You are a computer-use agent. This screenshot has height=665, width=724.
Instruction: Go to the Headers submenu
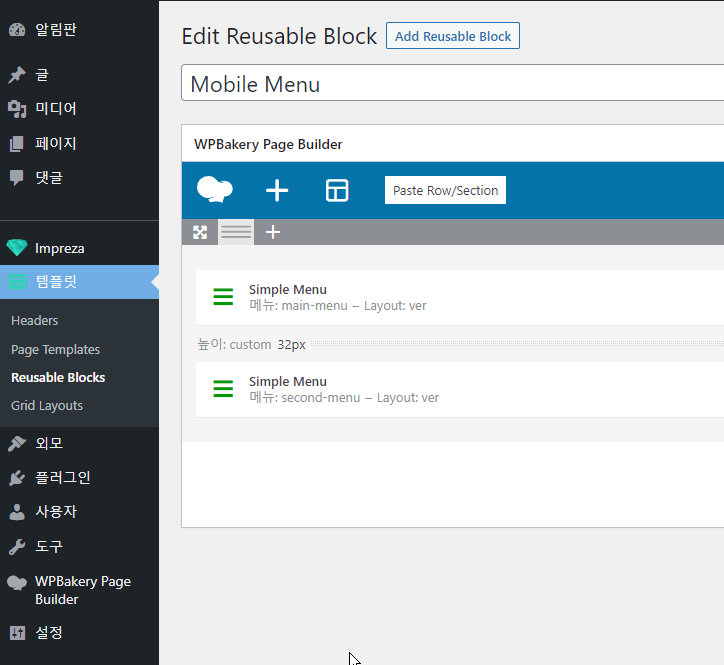pos(35,320)
